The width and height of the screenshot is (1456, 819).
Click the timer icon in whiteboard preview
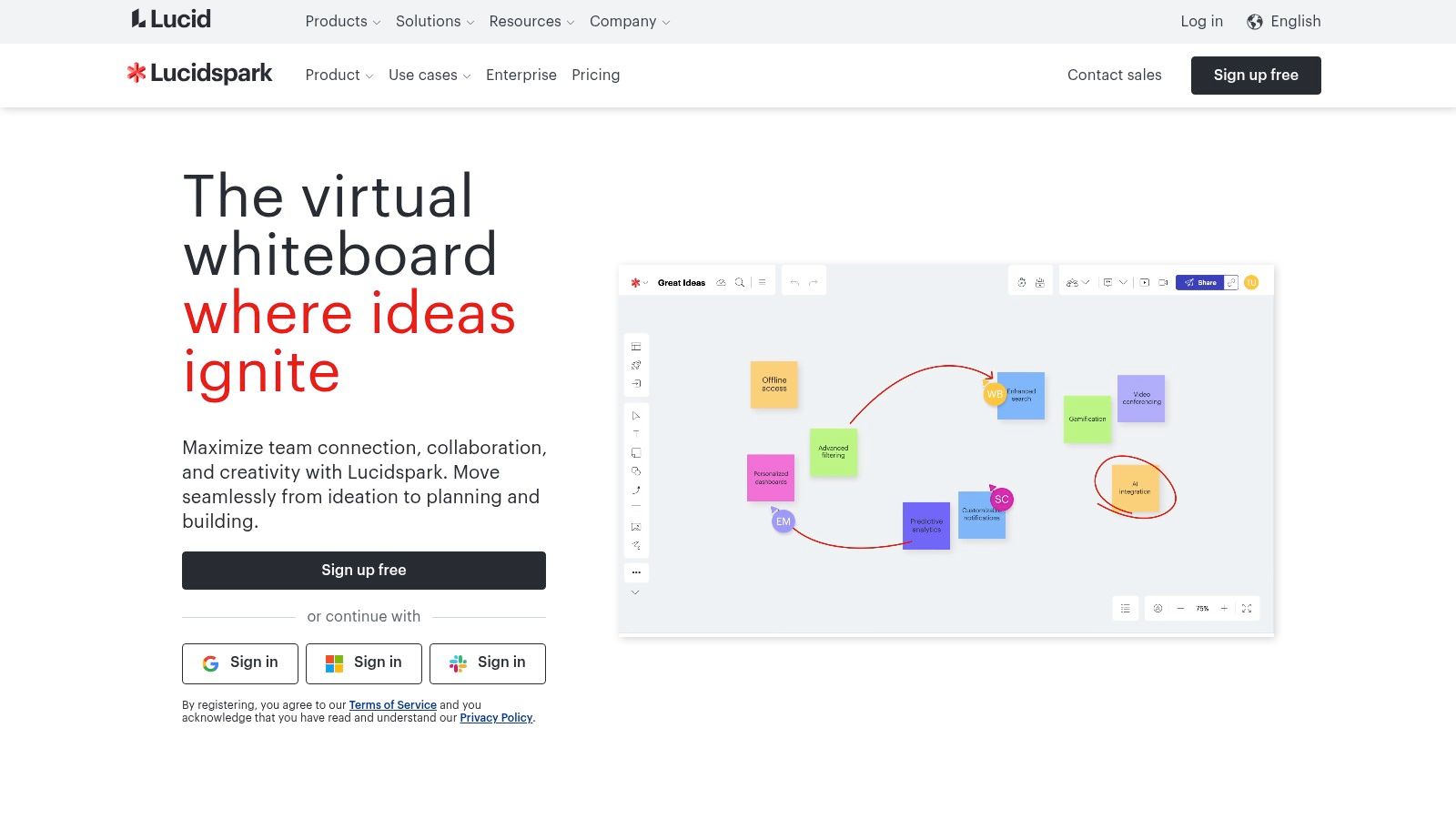tap(1022, 282)
